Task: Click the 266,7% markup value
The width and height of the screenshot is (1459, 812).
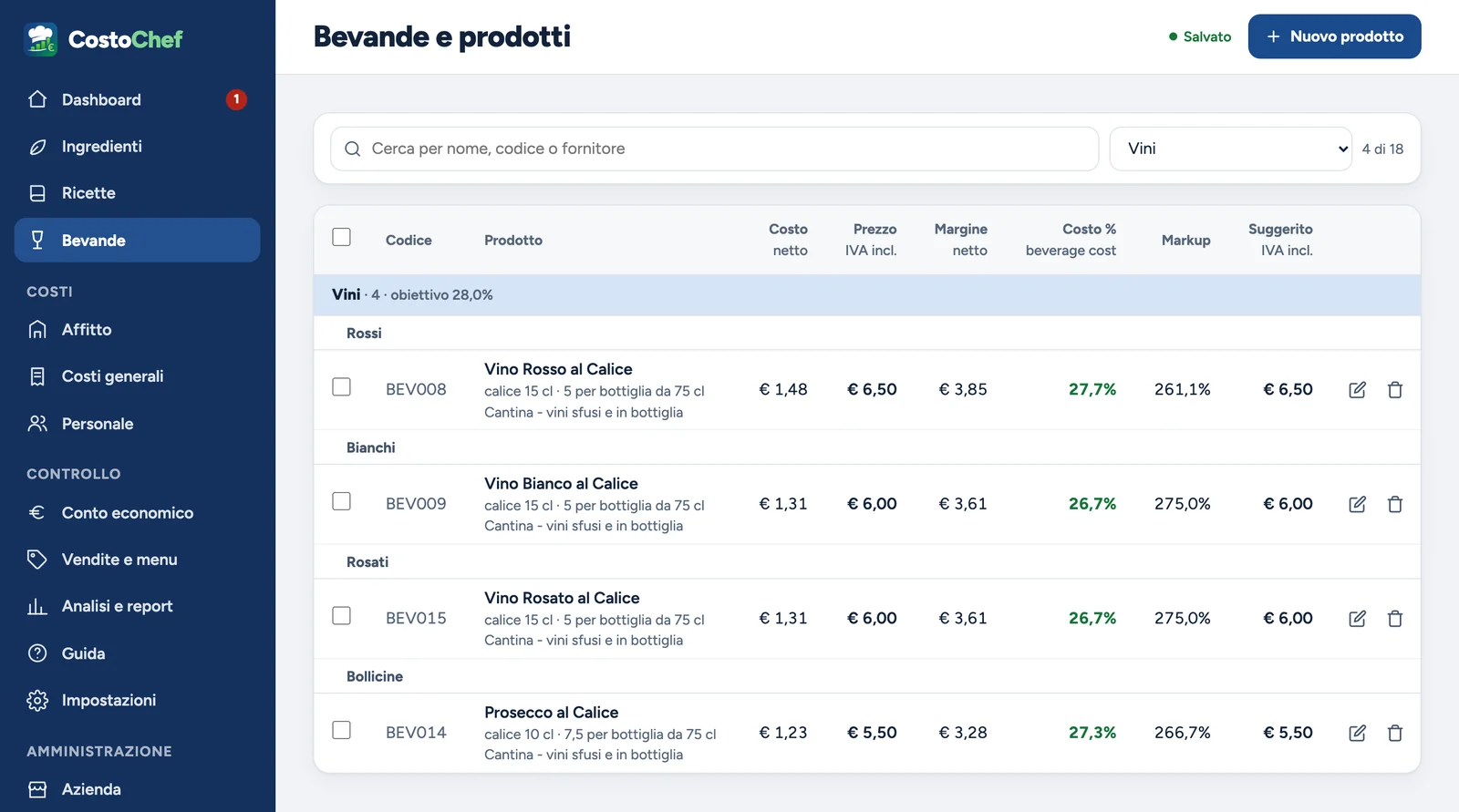Action: [x=1182, y=733]
